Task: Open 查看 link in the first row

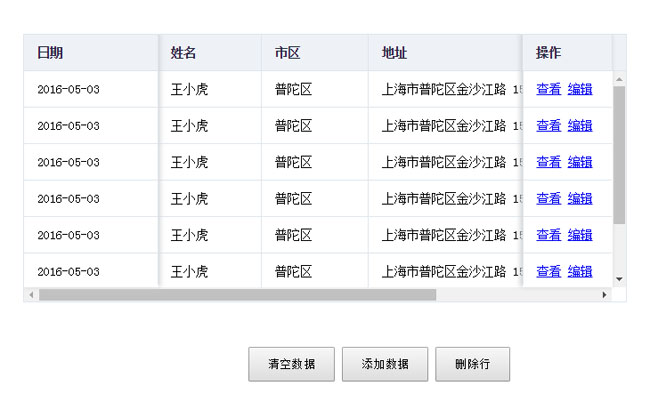Action: [548, 89]
